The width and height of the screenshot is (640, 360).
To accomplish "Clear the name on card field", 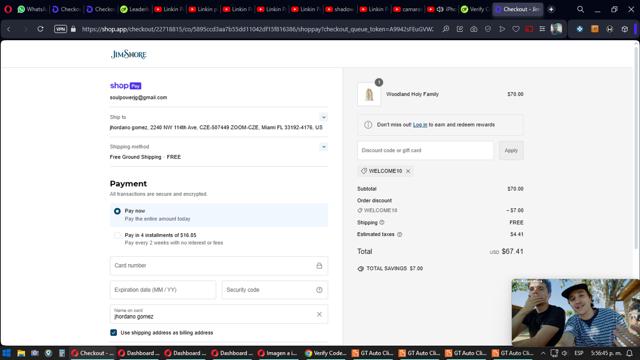I will [319, 314].
